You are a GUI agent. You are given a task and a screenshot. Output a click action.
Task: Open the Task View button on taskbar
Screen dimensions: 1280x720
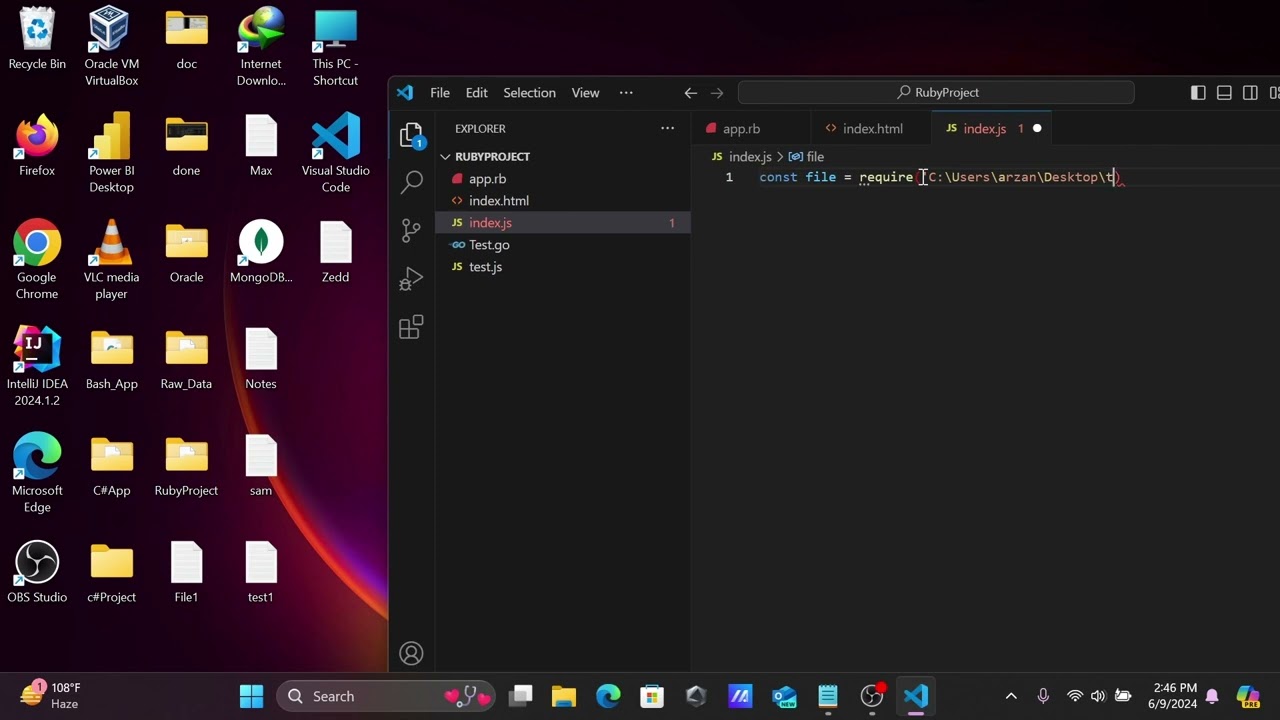pyautogui.click(x=520, y=696)
